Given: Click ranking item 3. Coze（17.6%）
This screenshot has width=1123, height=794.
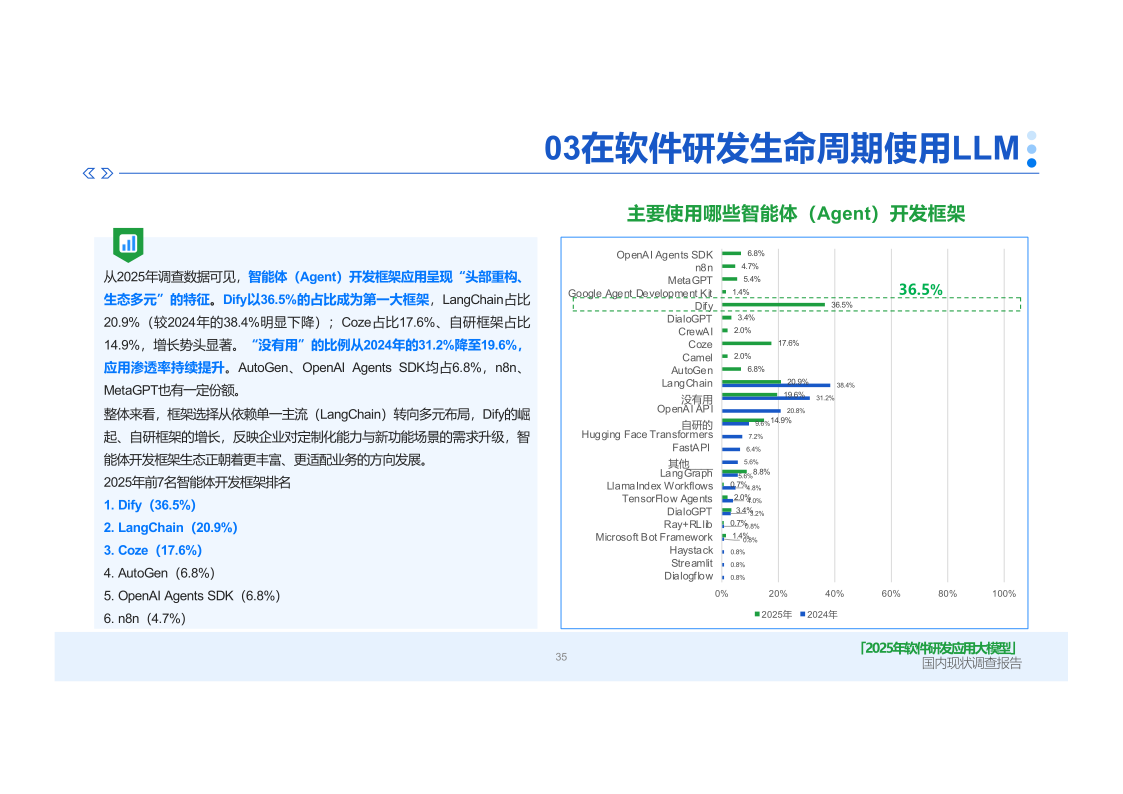Looking at the screenshot, I should point(153,551).
